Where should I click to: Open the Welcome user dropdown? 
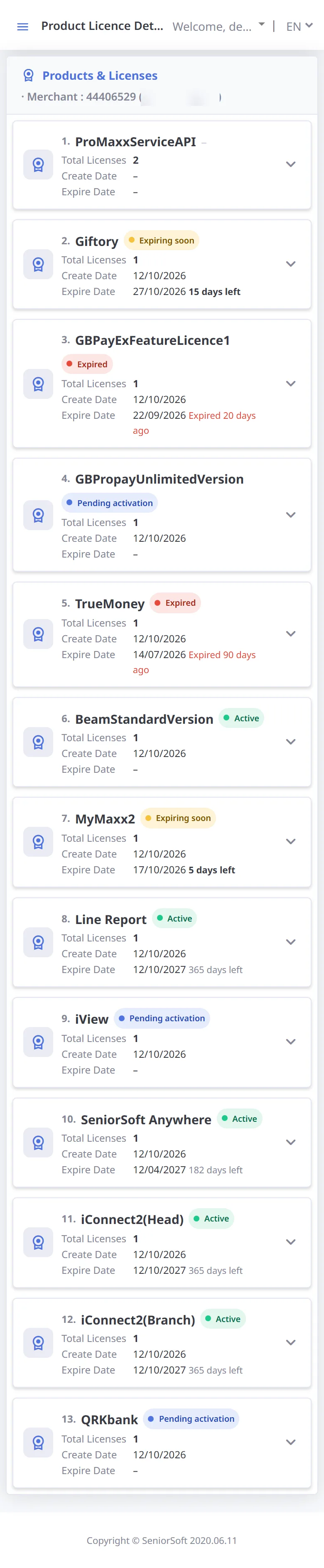point(218,26)
